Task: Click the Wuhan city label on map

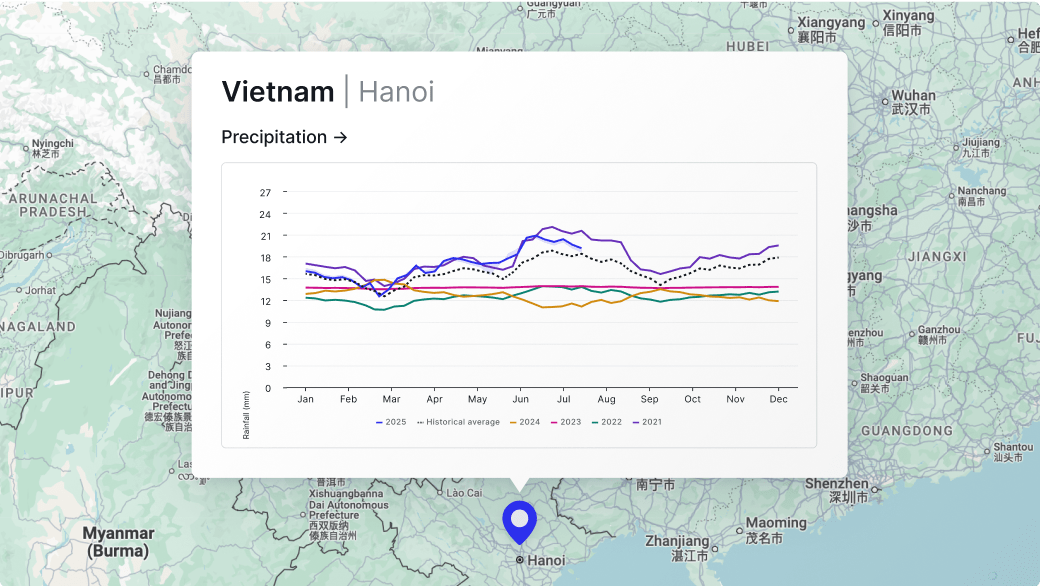Action: [x=913, y=97]
